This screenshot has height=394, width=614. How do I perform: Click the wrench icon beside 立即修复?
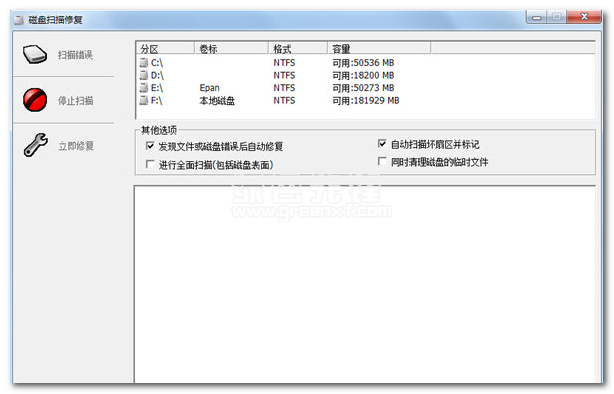tap(36, 145)
